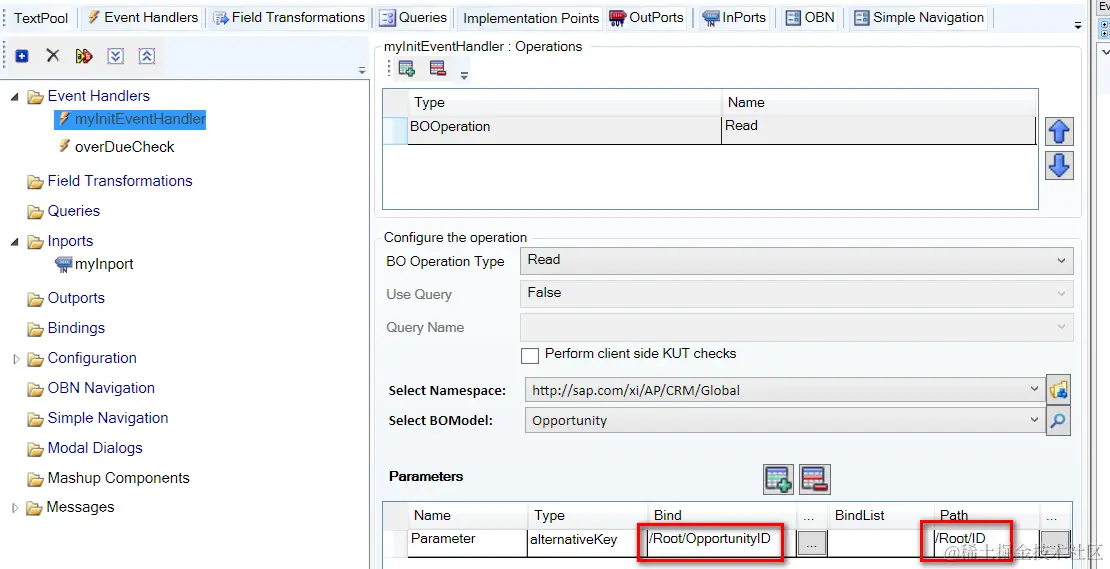1110x569 pixels.
Task: Open Simple Navigation folder in tree
Action: [x=98, y=418]
